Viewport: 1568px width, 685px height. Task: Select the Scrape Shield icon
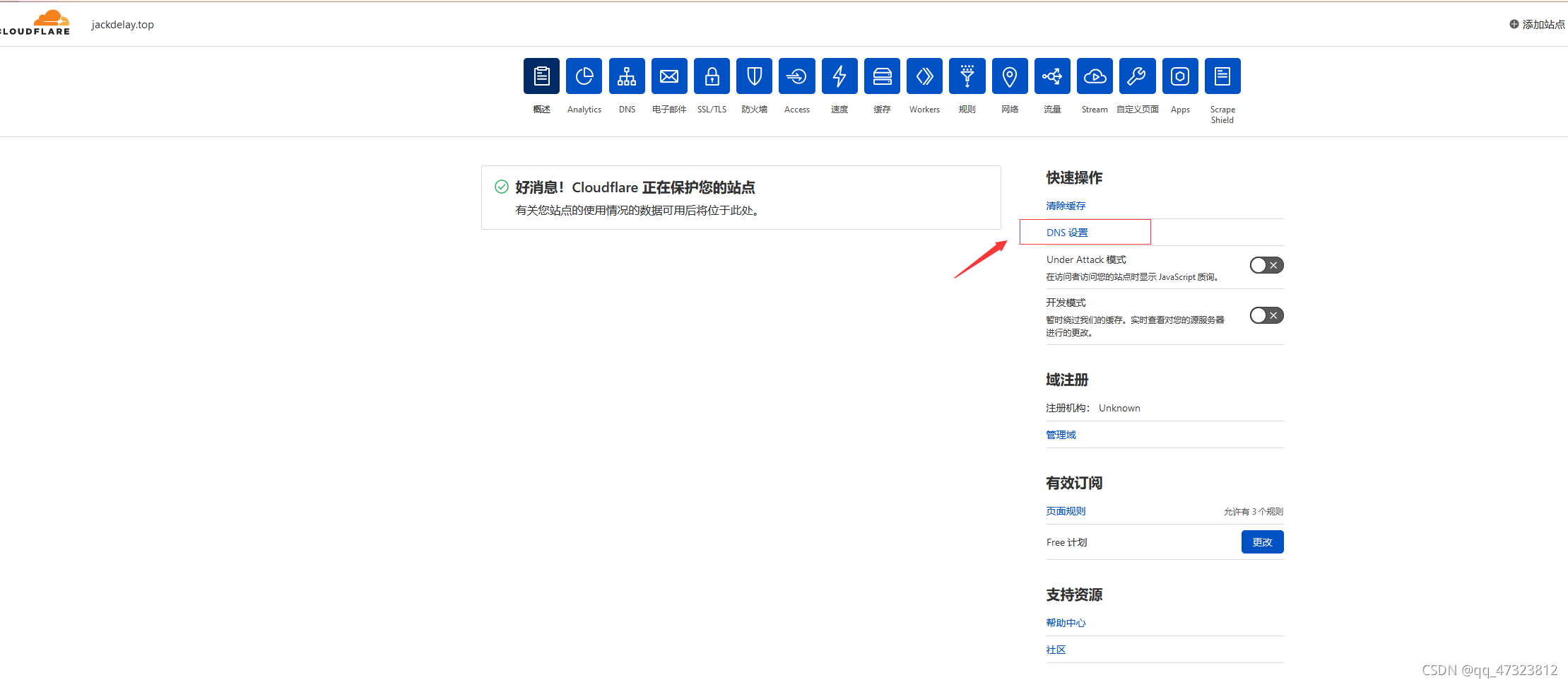tap(1222, 76)
